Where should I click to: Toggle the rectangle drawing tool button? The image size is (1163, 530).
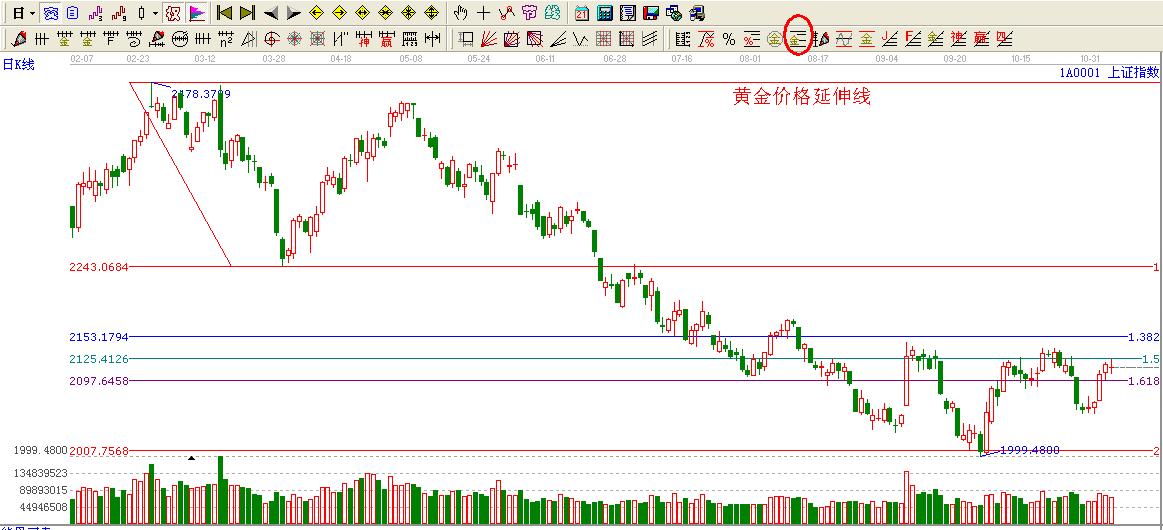466,39
